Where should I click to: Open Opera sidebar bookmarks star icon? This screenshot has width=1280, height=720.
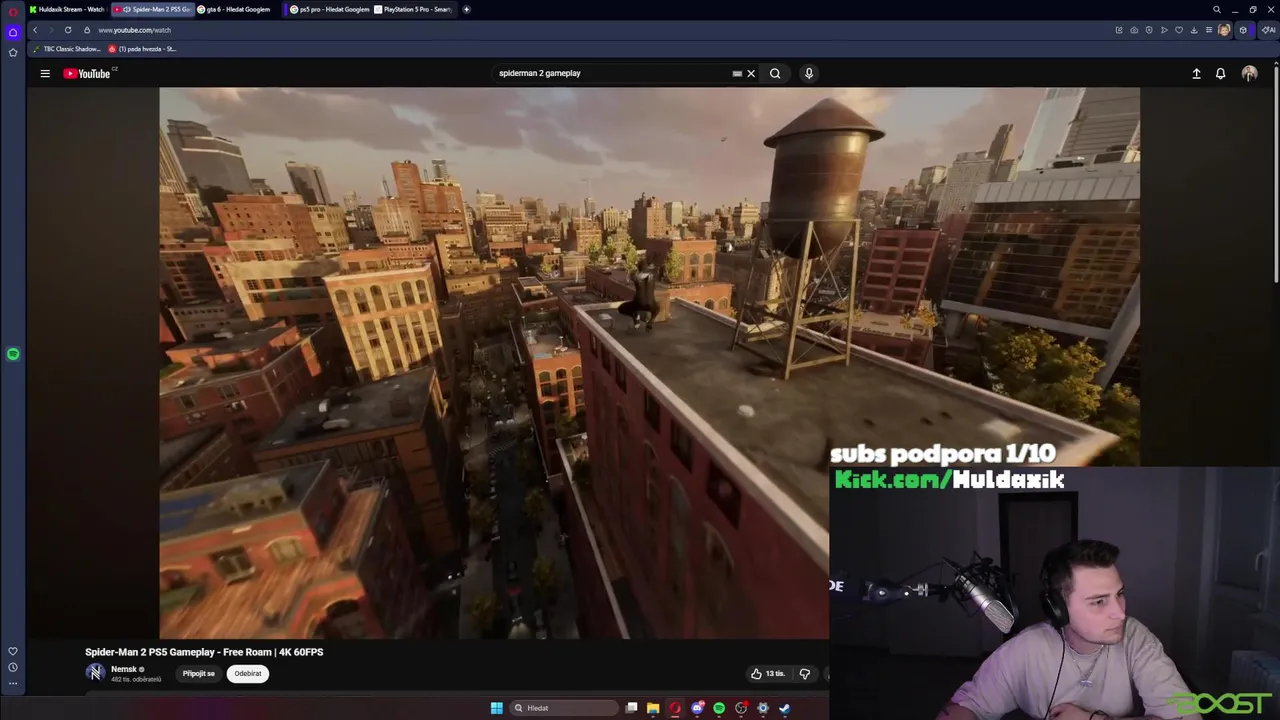pos(13,52)
